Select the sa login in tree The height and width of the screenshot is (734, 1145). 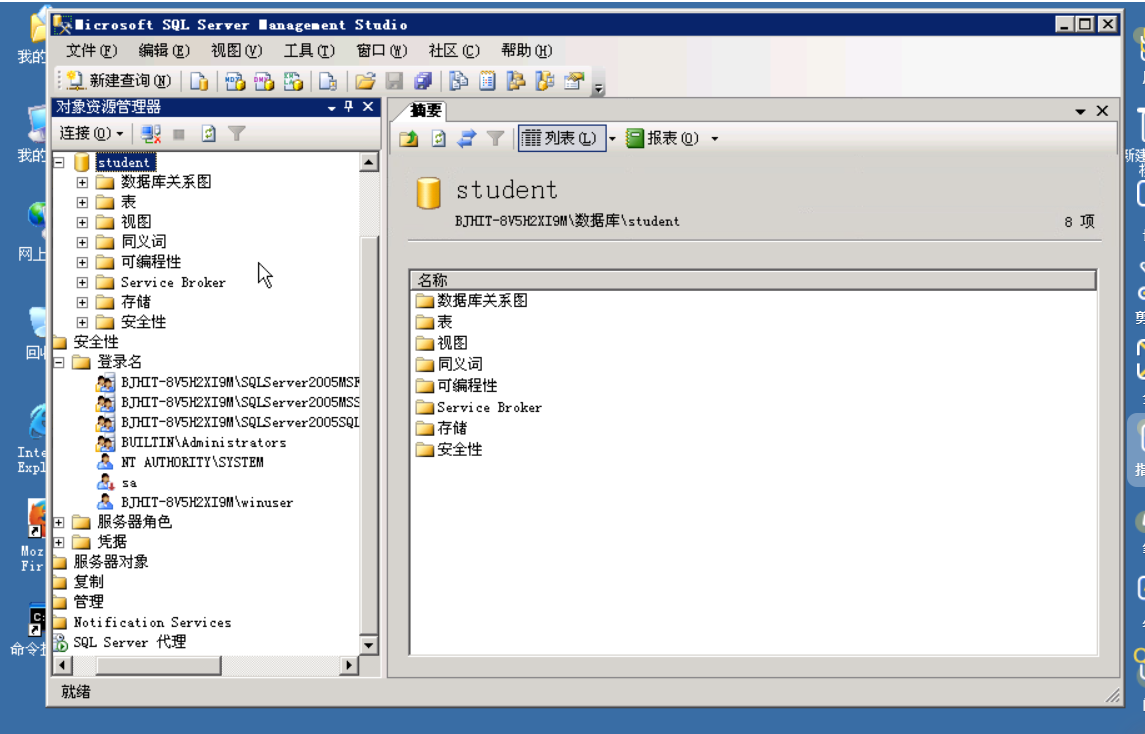click(129, 483)
